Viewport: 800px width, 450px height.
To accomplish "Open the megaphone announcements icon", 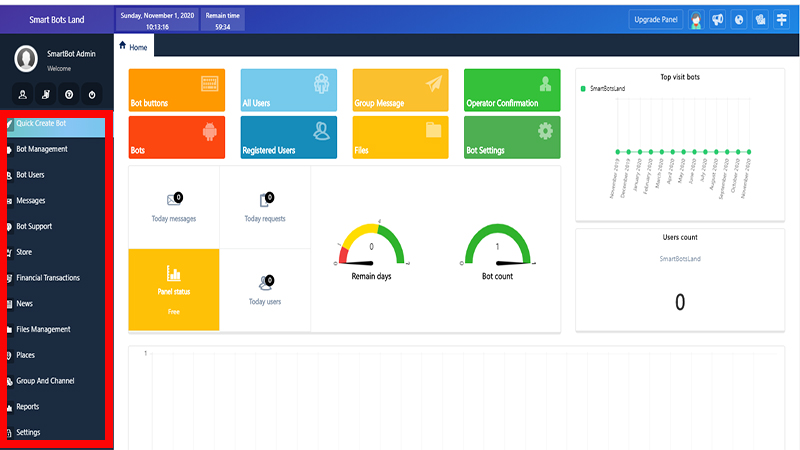I will click(x=718, y=19).
